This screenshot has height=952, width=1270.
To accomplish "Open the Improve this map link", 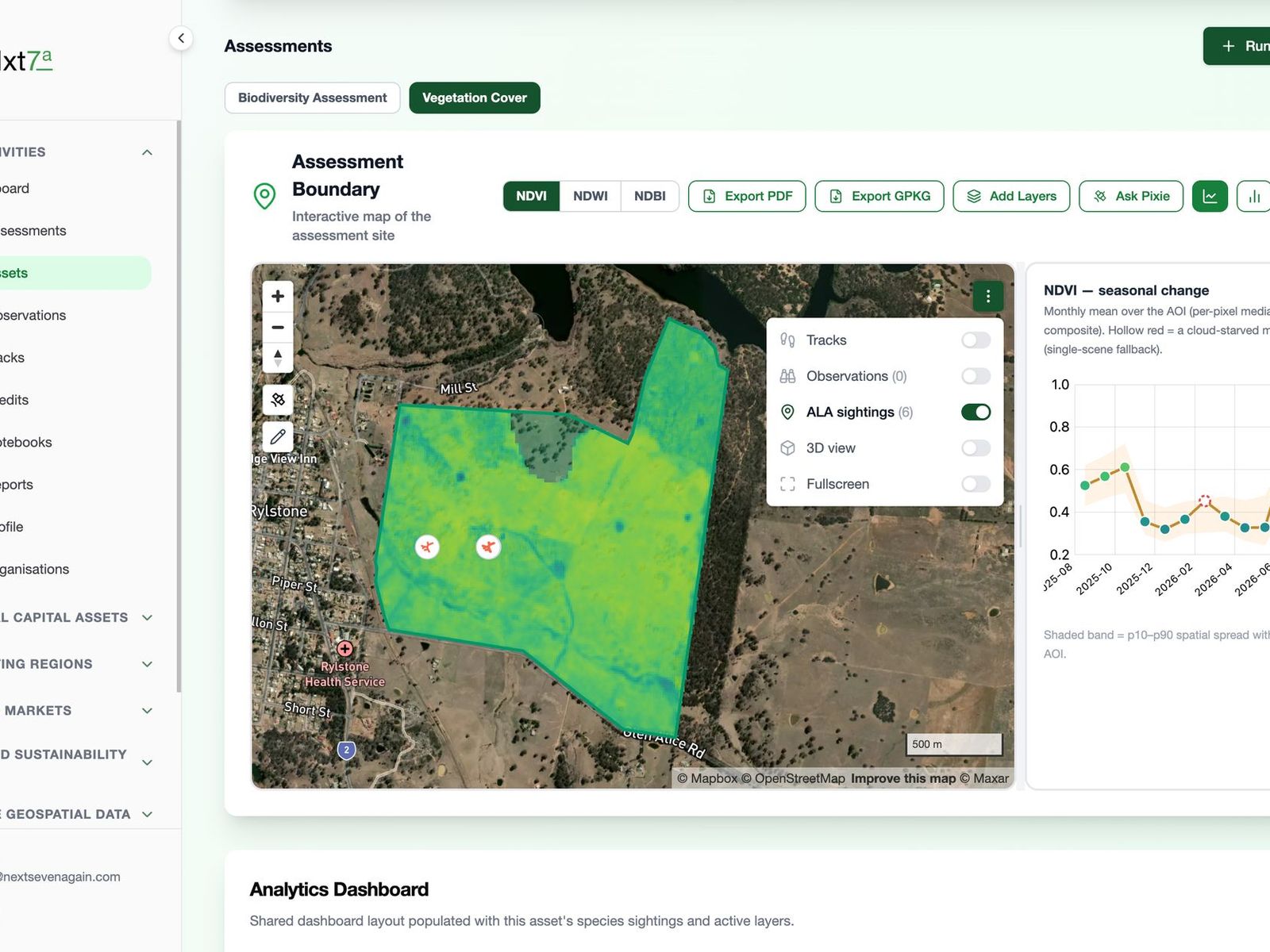I will point(903,778).
